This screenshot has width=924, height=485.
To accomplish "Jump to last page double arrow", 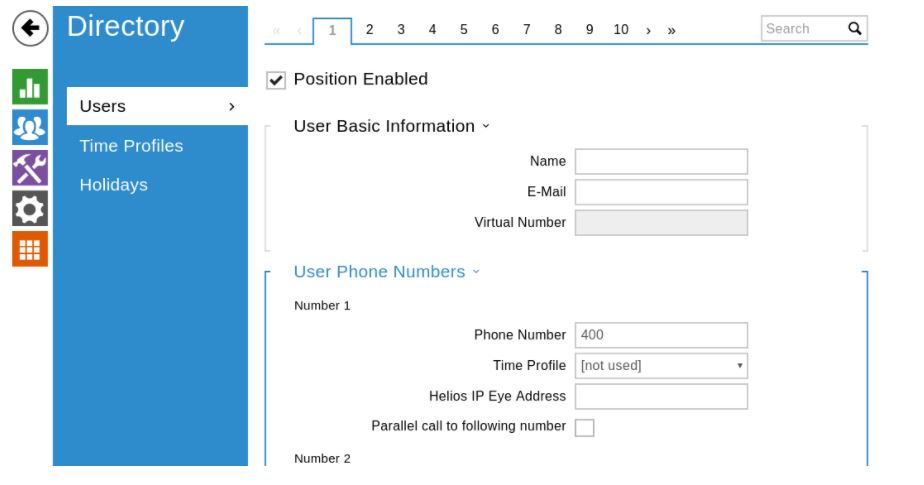I will [x=671, y=30].
